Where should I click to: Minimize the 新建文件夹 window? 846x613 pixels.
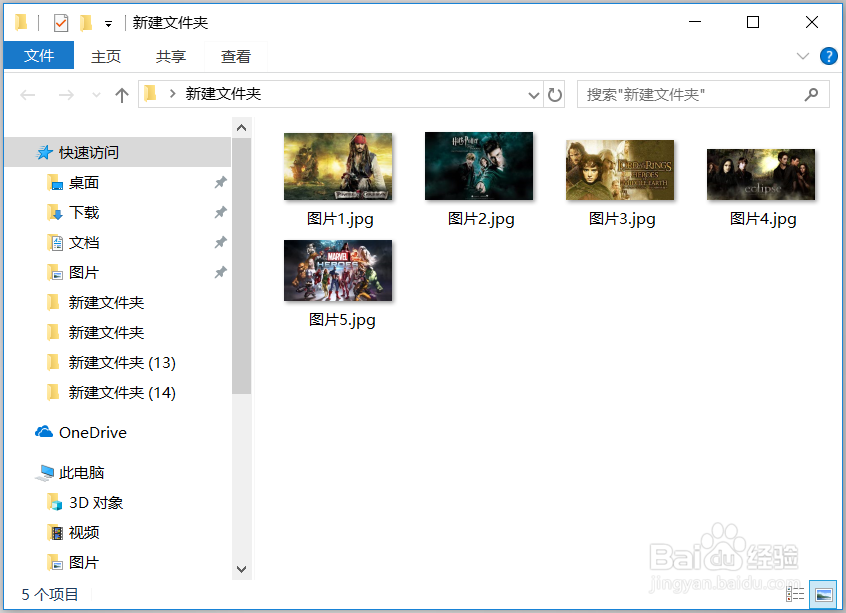[695, 22]
